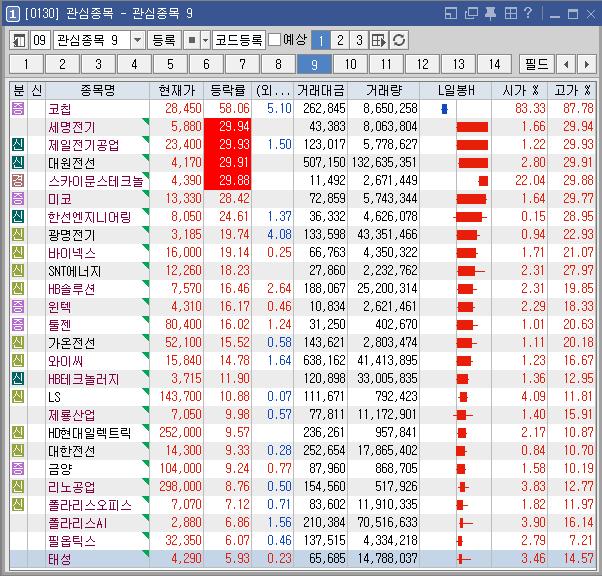
Task: Sort by the 등락률 column header
Action: pos(228,91)
